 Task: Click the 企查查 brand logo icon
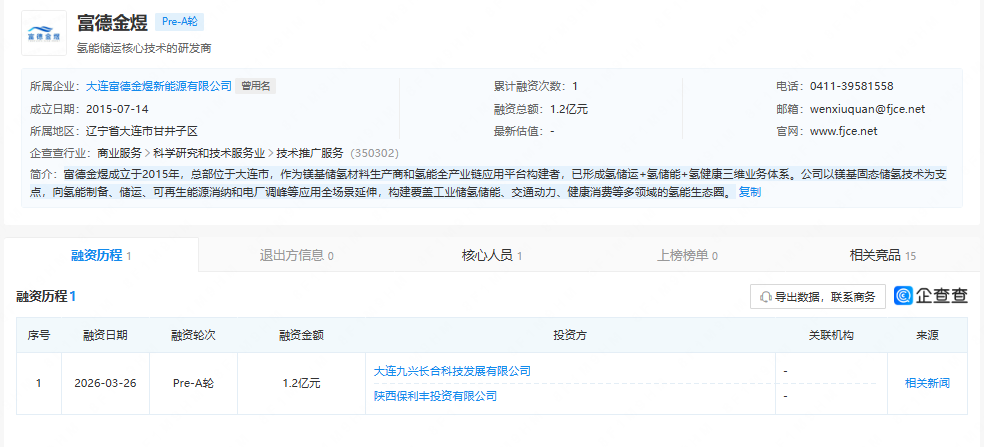904,296
